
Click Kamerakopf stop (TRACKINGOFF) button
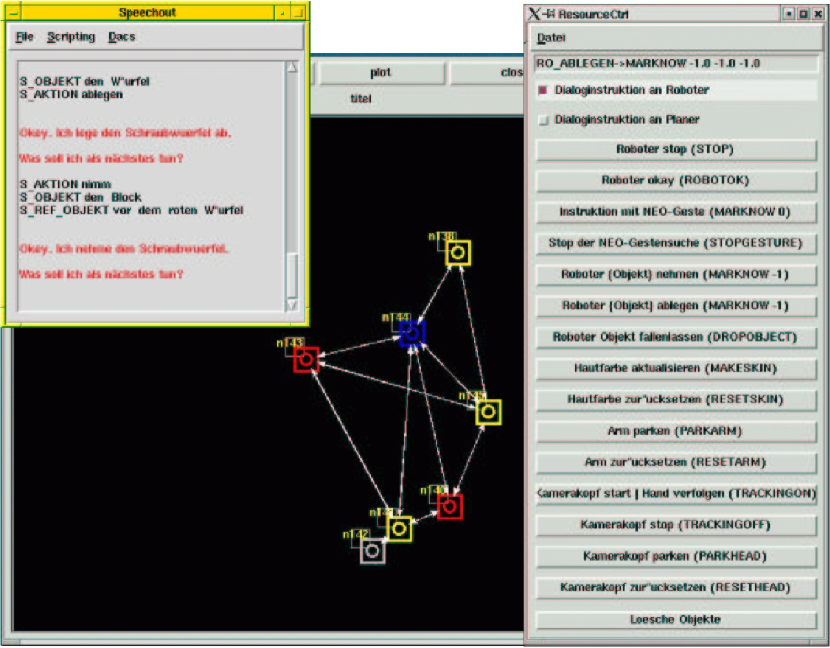click(x=675, y=525)
